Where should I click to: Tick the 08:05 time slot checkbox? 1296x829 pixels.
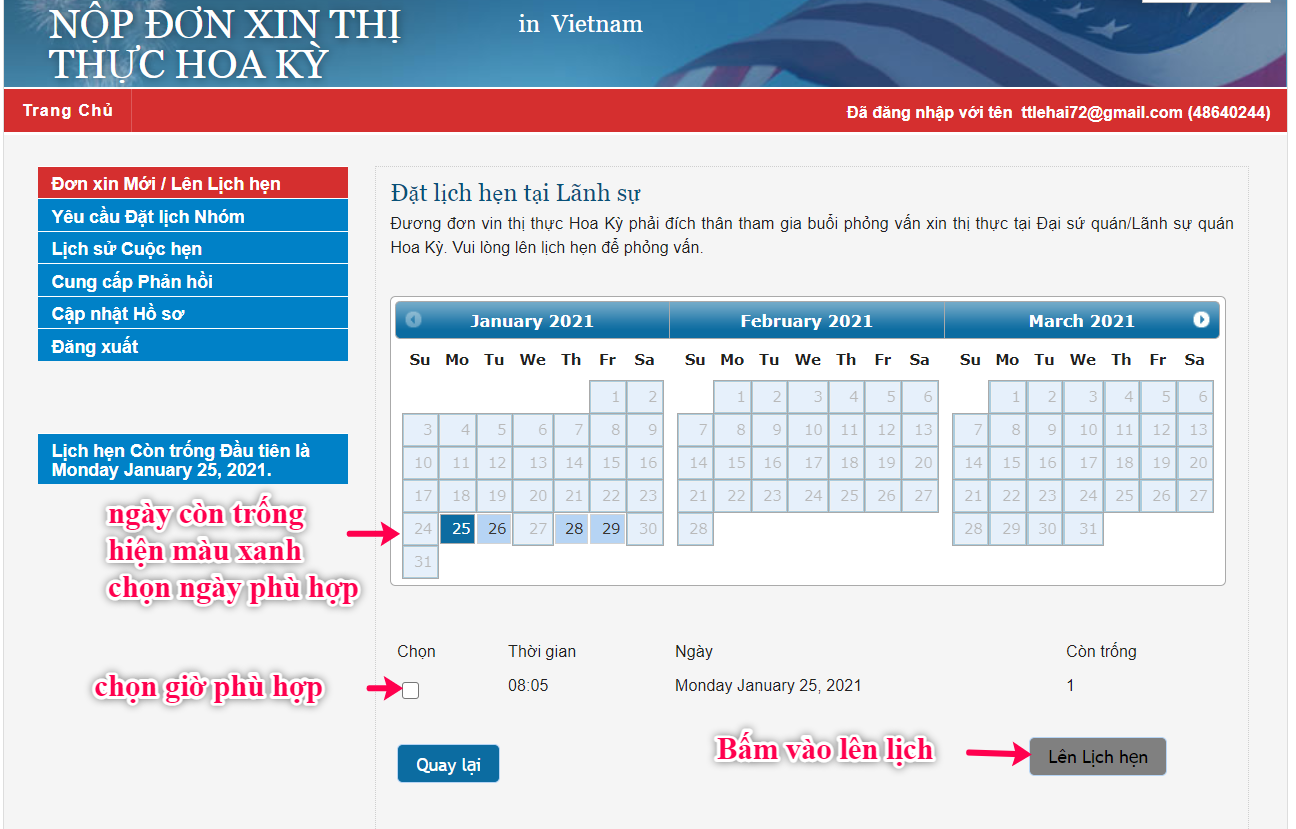[410, 690]
